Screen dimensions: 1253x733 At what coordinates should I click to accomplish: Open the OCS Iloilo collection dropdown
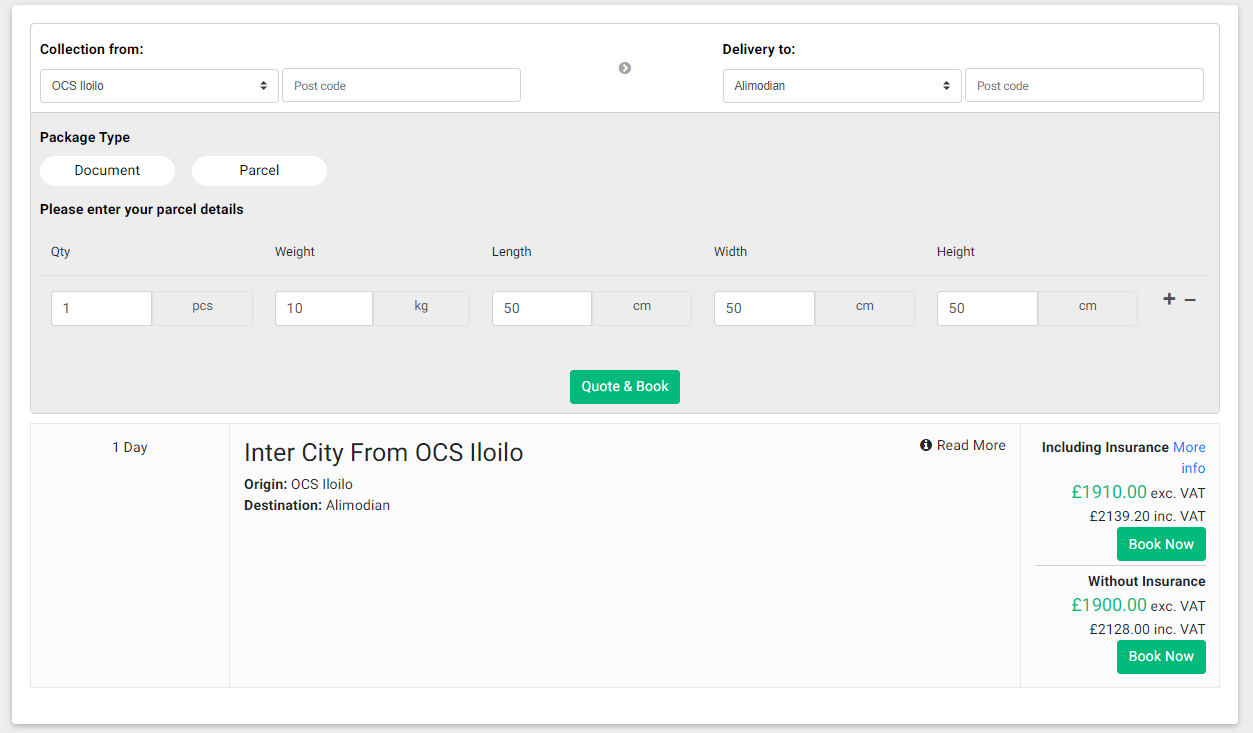coord(159,85)
